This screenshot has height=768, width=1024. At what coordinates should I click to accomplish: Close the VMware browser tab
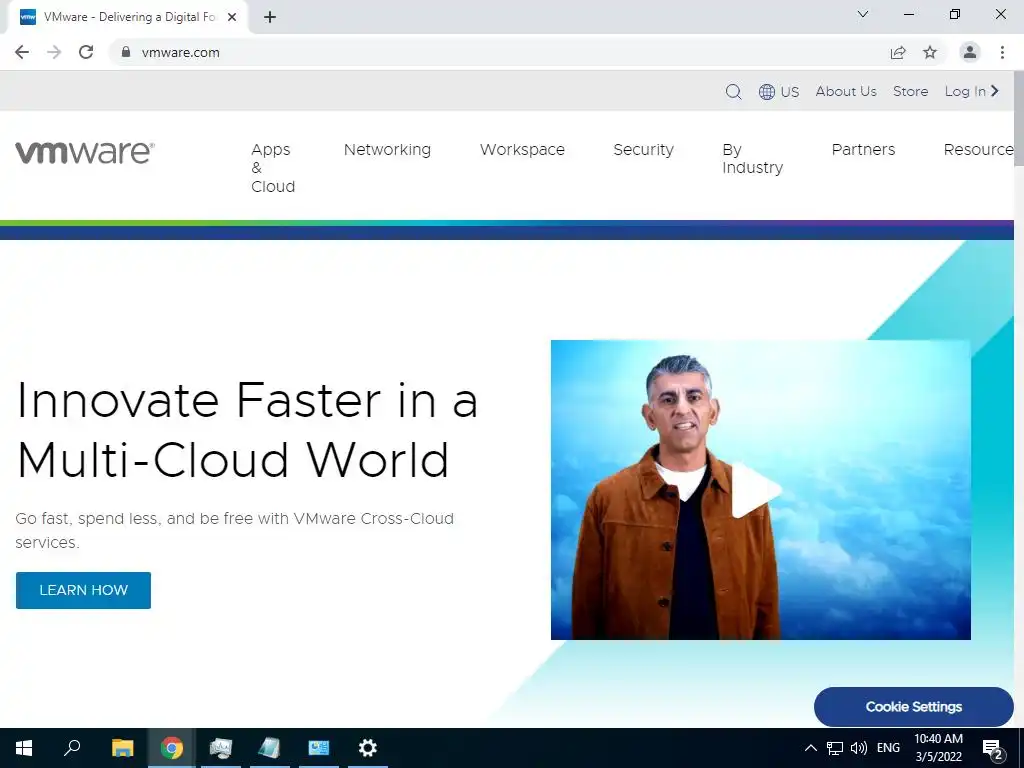(232, 17)
